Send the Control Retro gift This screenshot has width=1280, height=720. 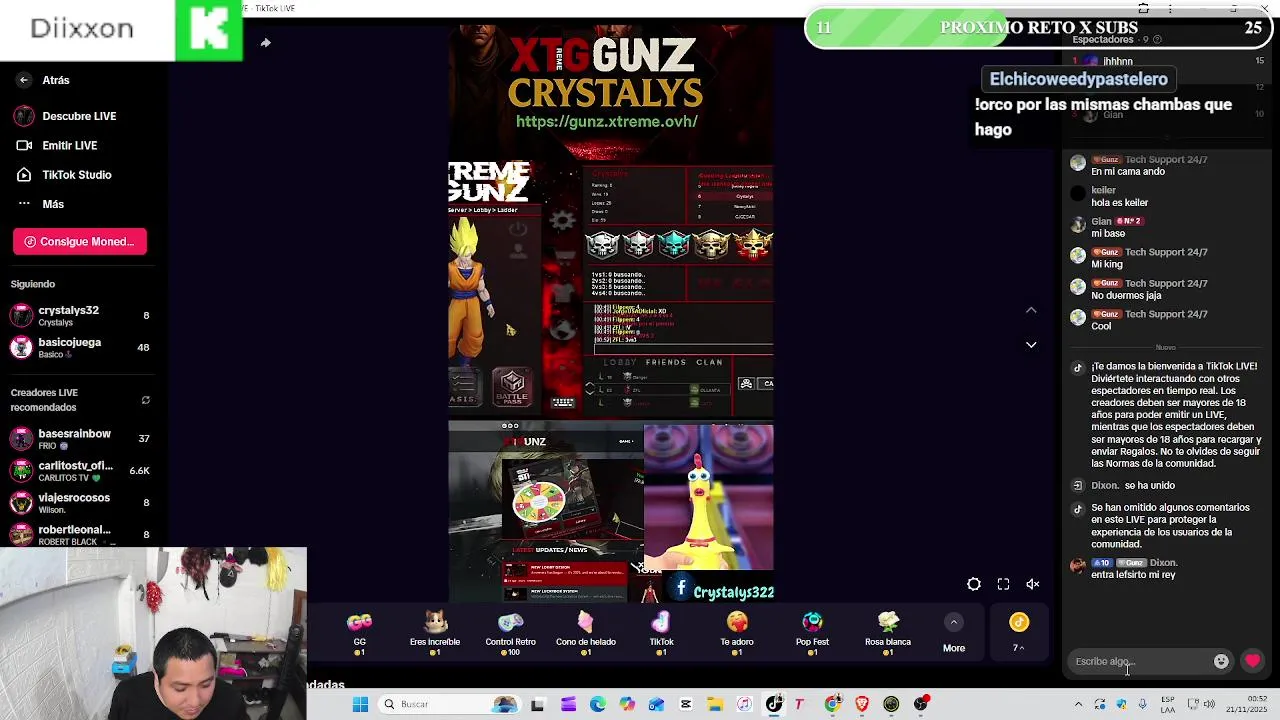pyautogui.click(x=511, y=633)
